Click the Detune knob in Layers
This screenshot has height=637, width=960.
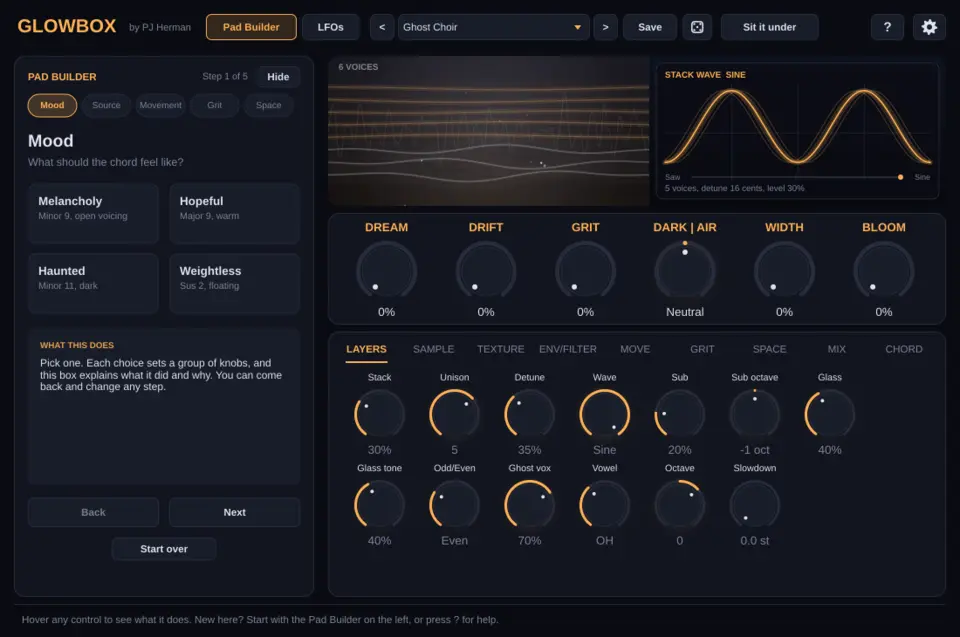530,414
